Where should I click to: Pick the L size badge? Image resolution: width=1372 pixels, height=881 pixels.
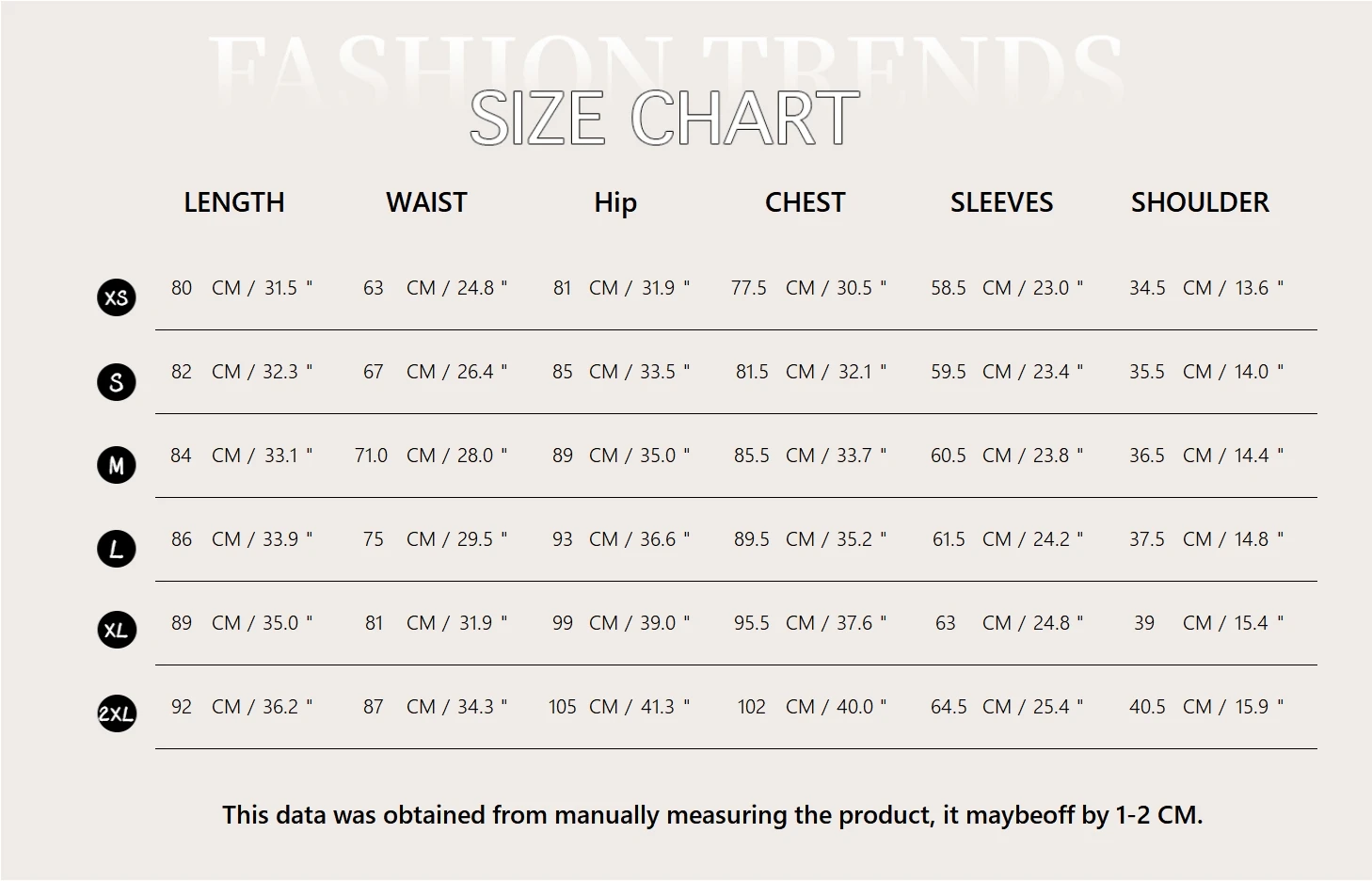click(x=117, y=549)
